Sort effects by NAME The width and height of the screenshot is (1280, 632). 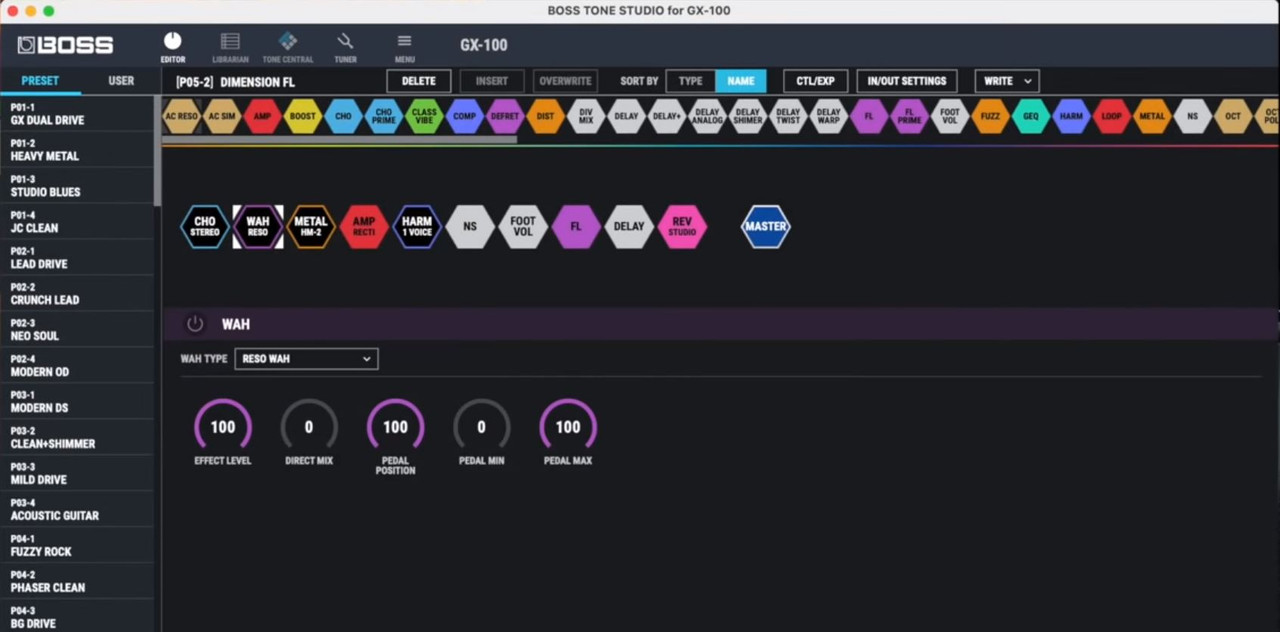click(741, 81)
